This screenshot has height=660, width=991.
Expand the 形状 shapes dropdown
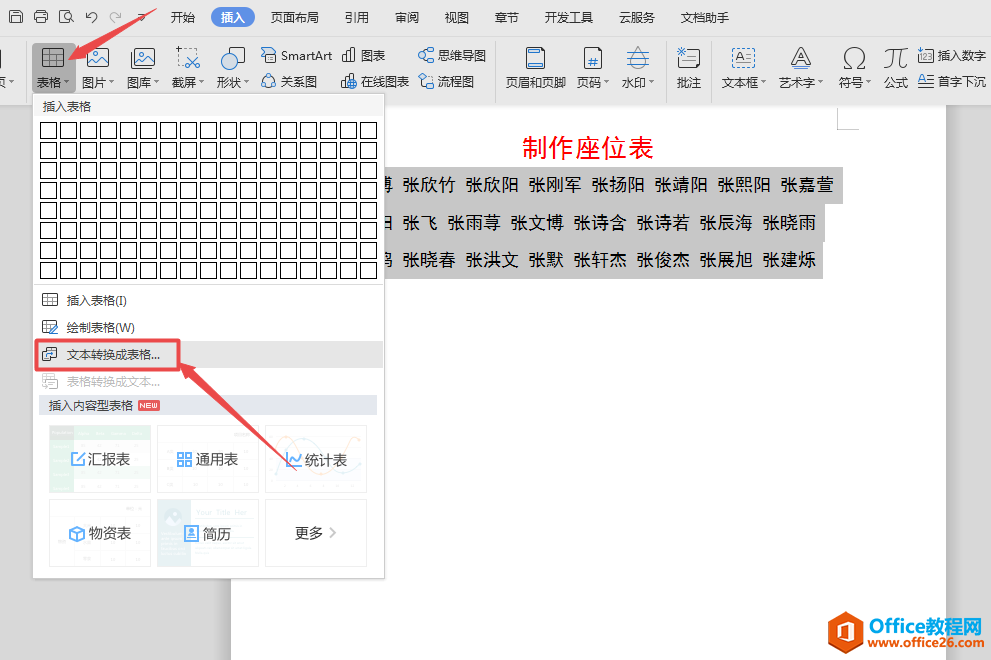233,82
